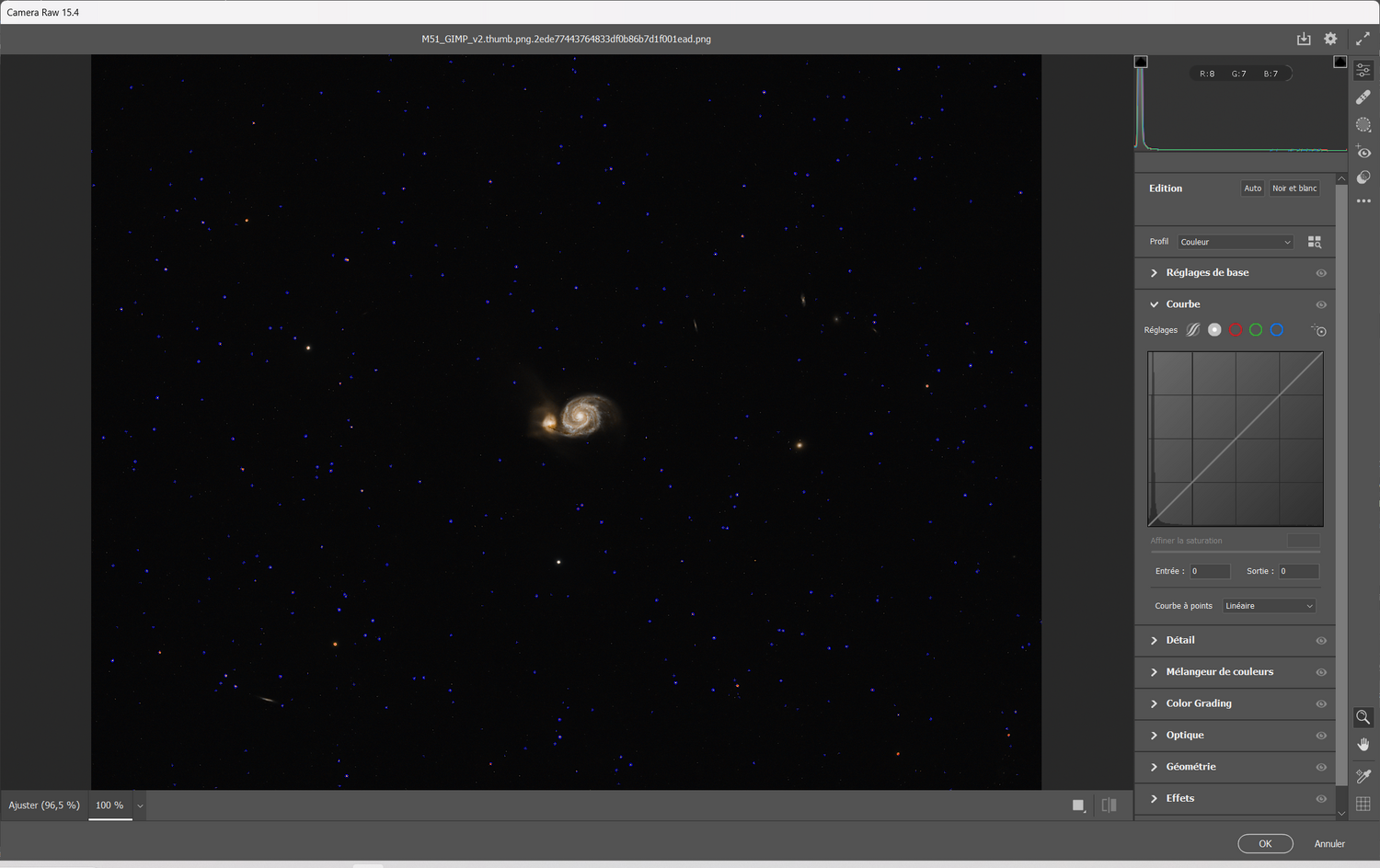Open the Courbe à points Linéaire dropdown
This screenshot has width=1380, height=868.
tap(1269, 606)
